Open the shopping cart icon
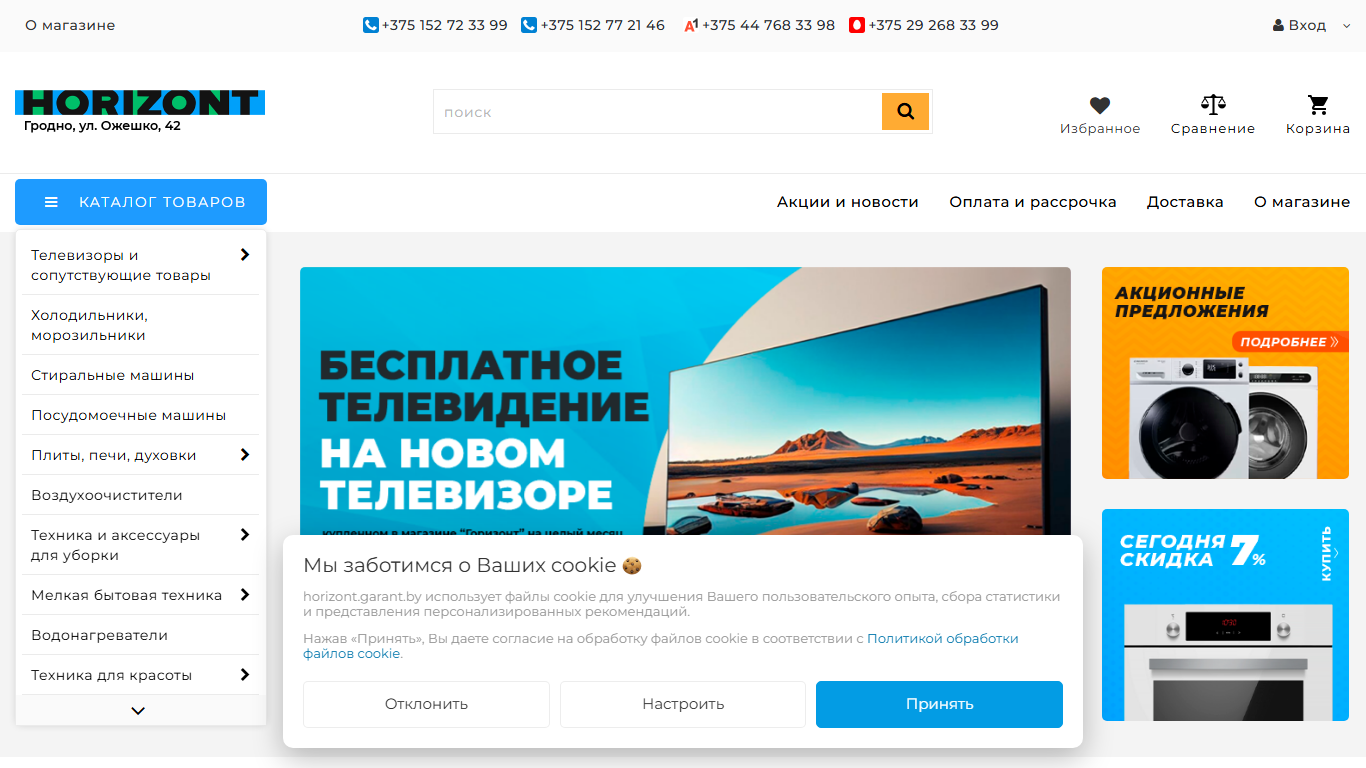The height and width of the screenshot is (768, 1366). coord(1318,104)
